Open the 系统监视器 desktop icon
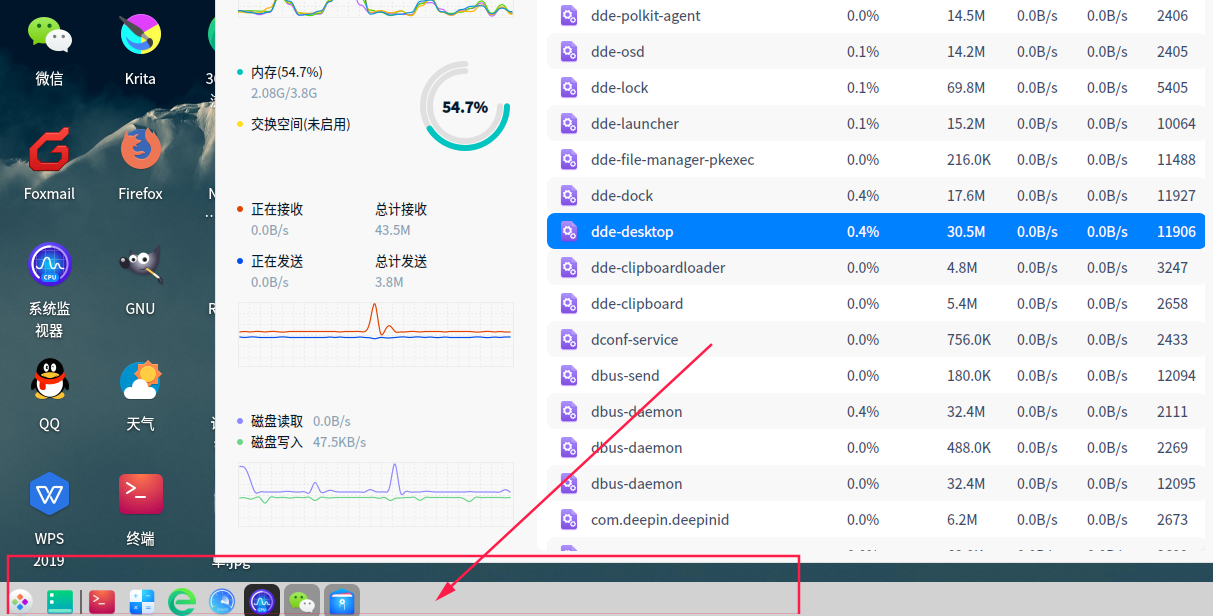1213x616 pixels. click(49, 265)
